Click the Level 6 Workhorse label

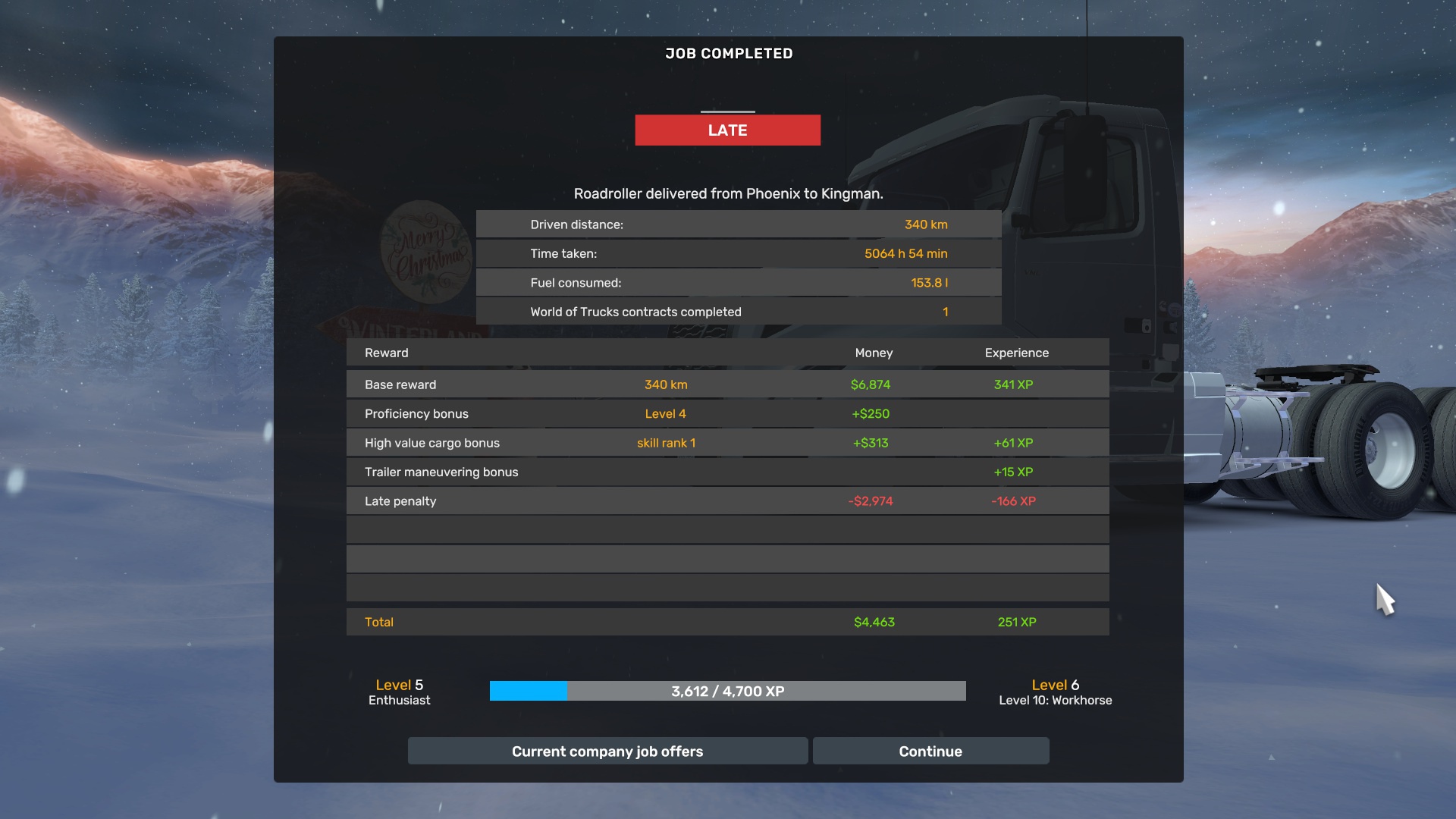pyautogui.click(x=1055, y=692)
